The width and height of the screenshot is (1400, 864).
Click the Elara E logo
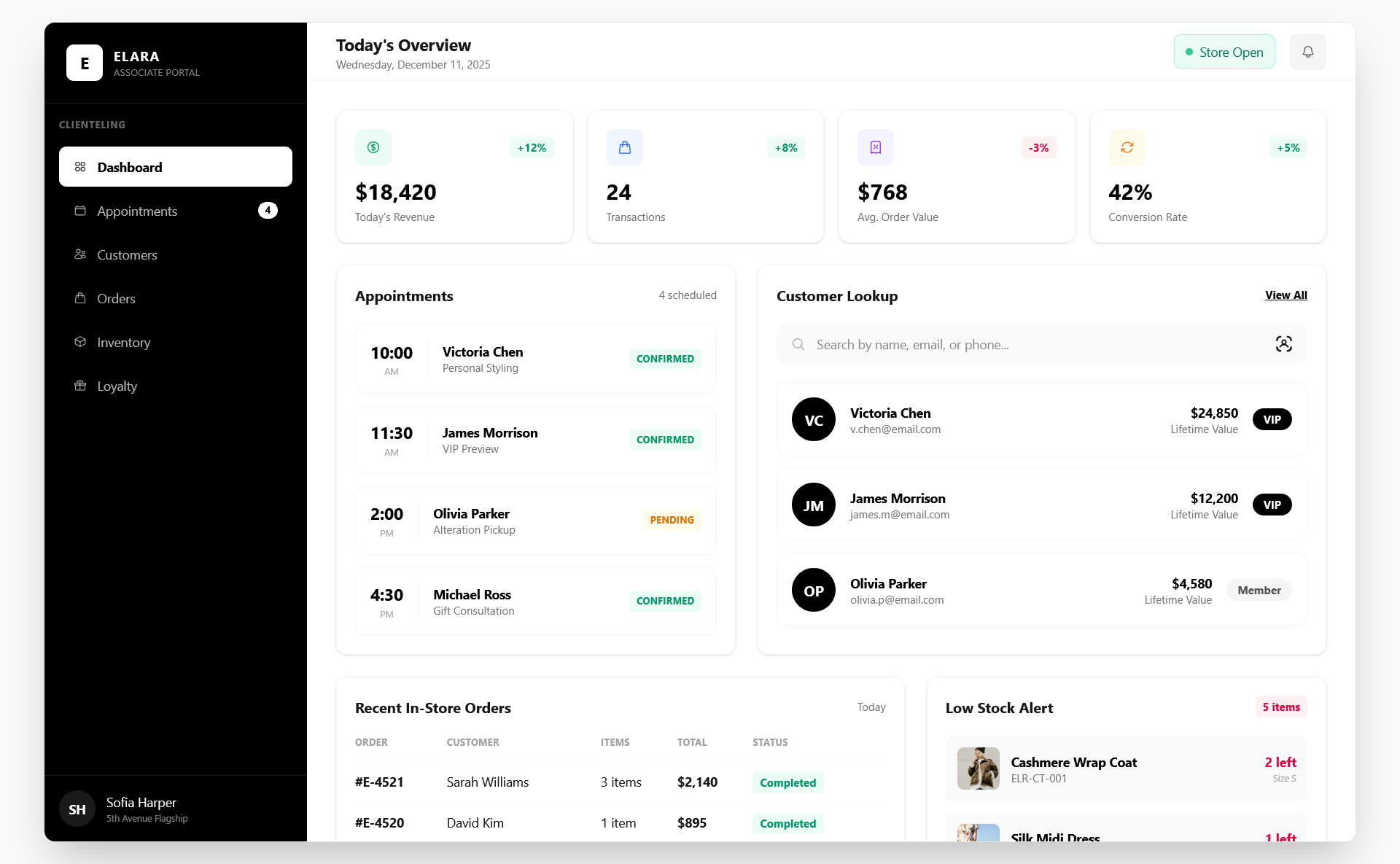pyautogui.click(x=85, y=63)
